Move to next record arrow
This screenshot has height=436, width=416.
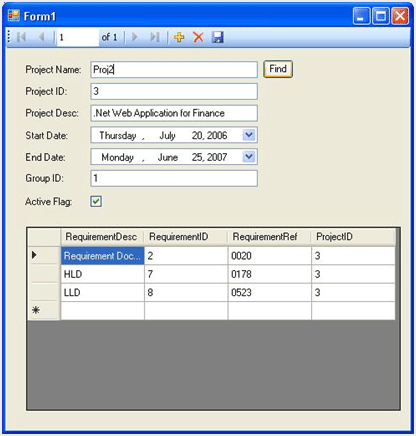click(135, 37)
